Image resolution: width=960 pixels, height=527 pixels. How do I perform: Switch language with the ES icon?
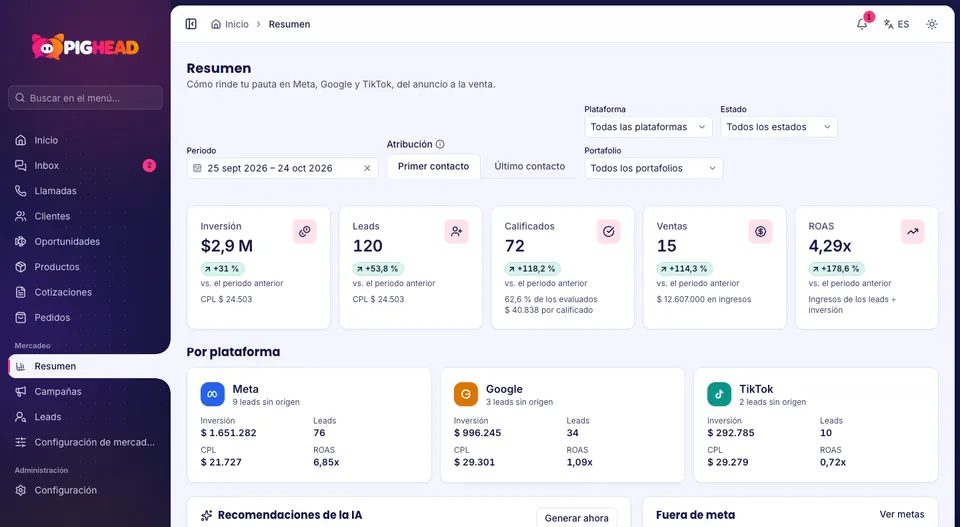click(x=896, y=24)
